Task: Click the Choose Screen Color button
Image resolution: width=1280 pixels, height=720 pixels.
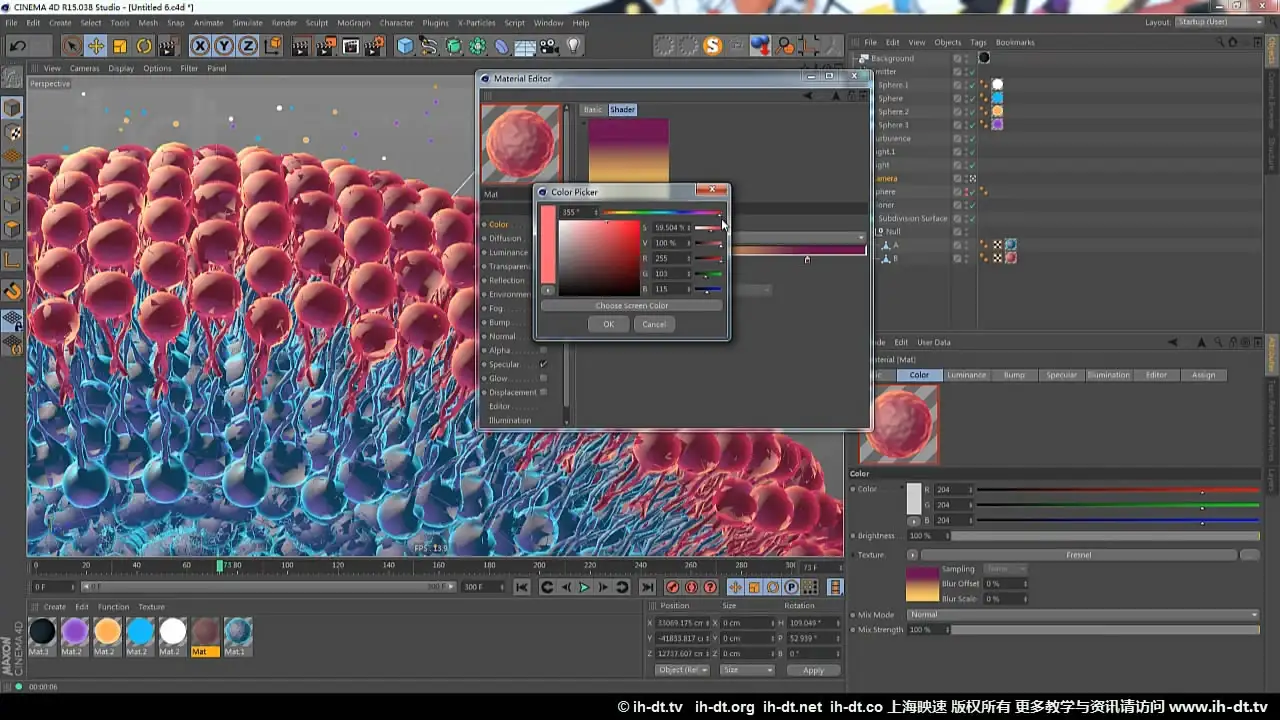Action: pos(631,306)
